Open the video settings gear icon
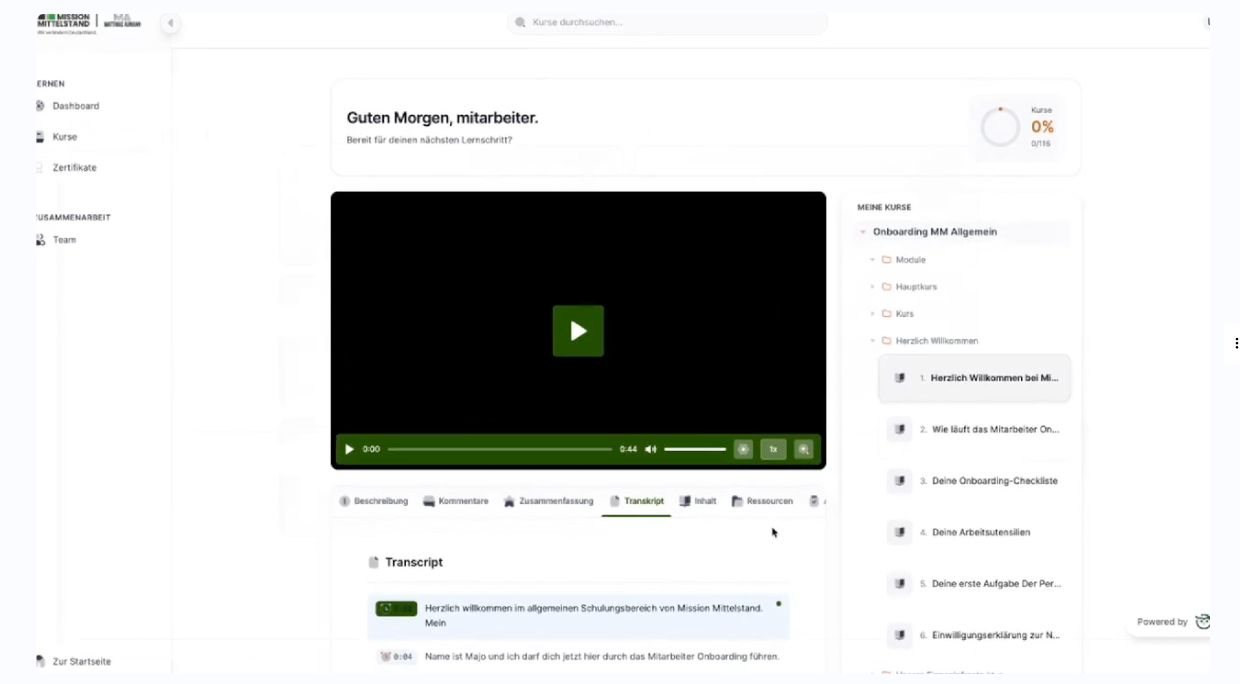This screenshot has width=1240, height=684. click(x=743, y=449)
